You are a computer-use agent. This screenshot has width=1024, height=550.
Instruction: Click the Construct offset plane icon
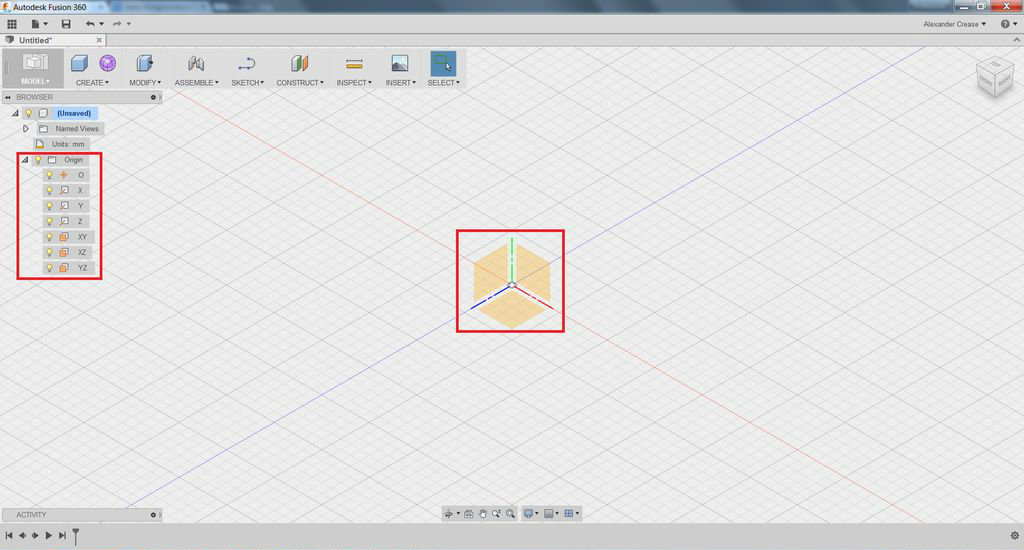point(299,63)
